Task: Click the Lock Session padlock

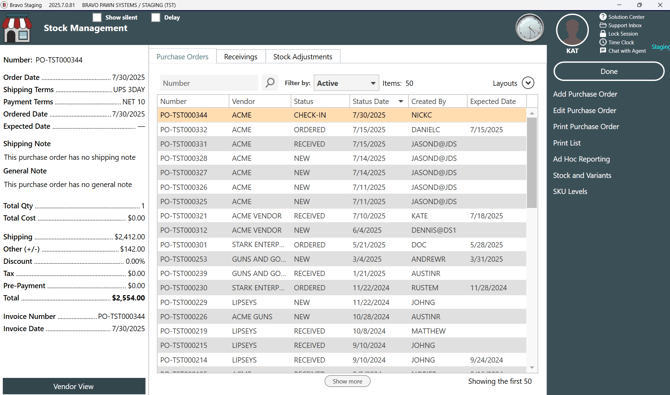Action: point(603,33)
